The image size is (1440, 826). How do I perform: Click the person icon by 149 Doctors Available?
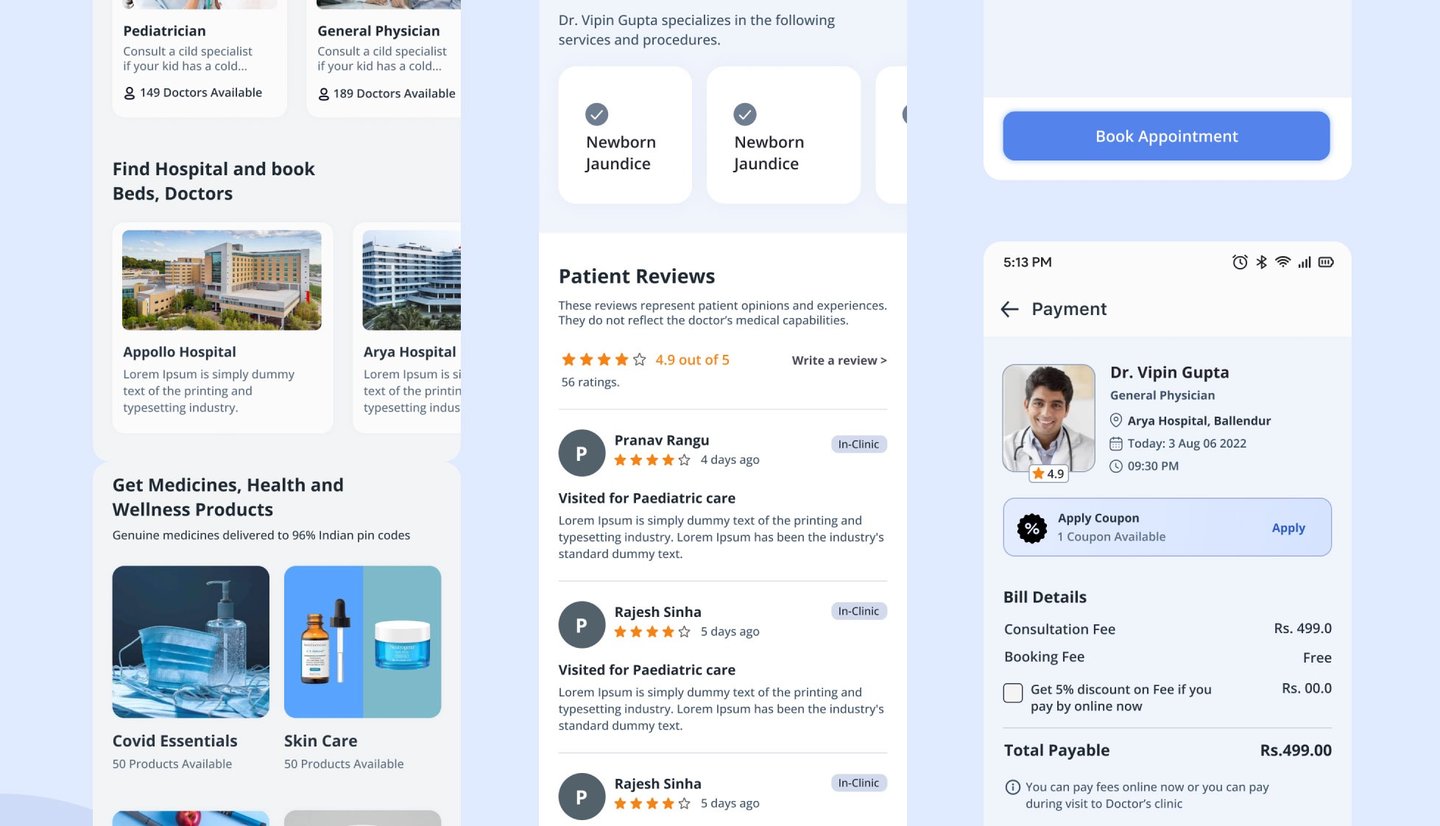pyautogui.click(x=129, y=93)
